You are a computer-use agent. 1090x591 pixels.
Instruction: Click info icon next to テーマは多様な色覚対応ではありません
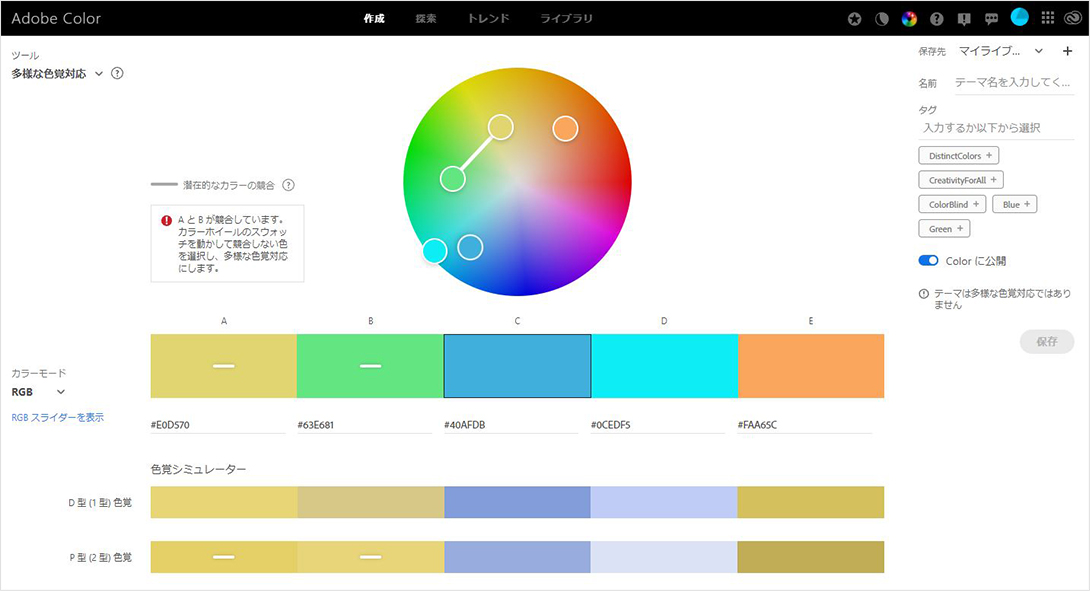click(924, 293)
